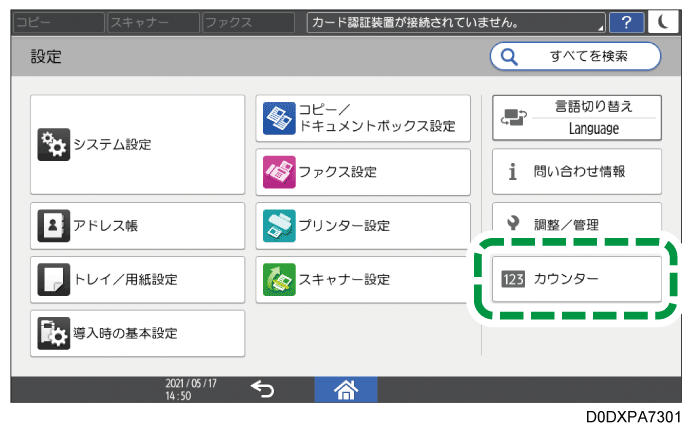Screen dimensions: 691x427
Task: Open the すべてを検索 search field
Action: 575,56
